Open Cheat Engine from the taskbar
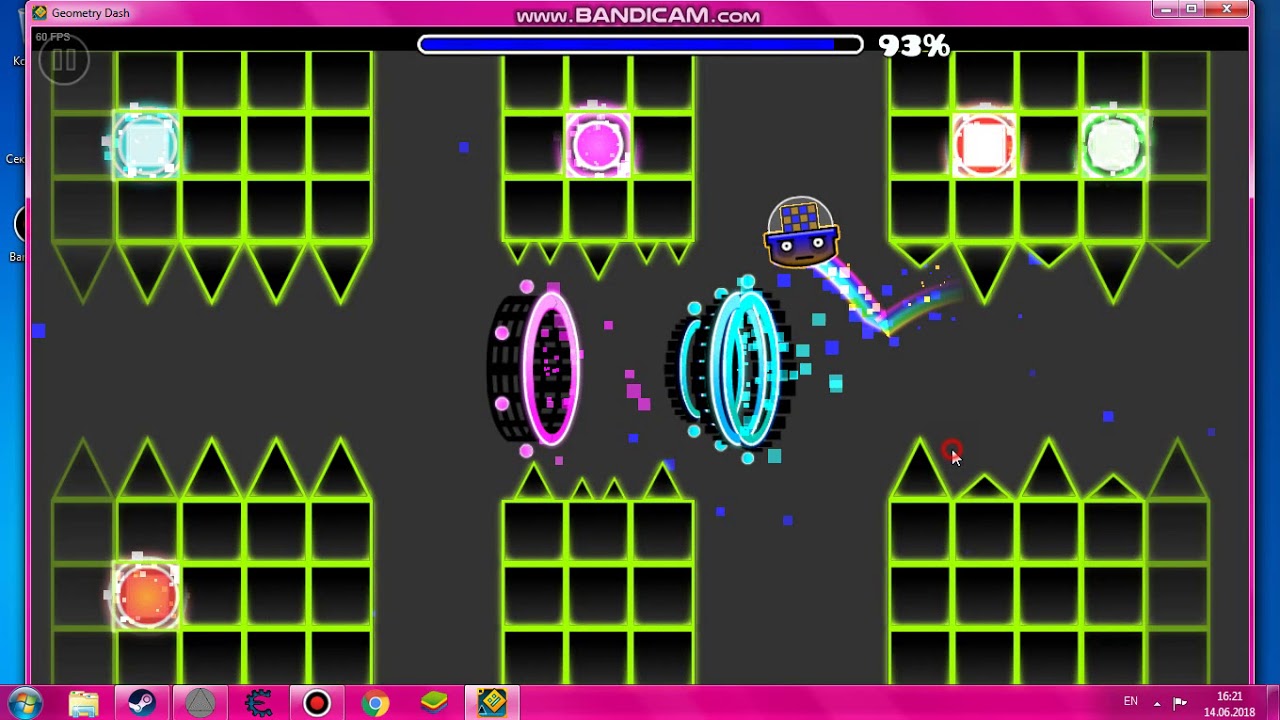Screen dimensions: 1280x720 (258, 704)
